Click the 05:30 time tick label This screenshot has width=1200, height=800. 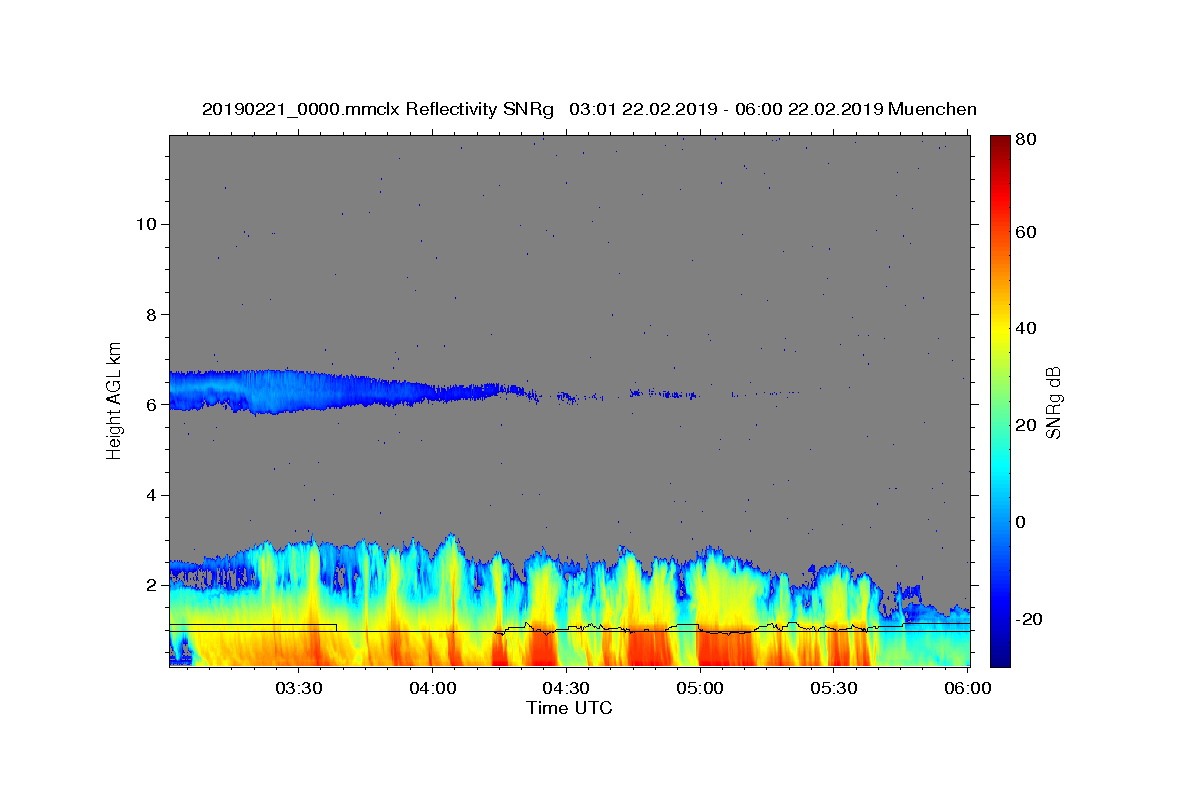click(834, 689)
